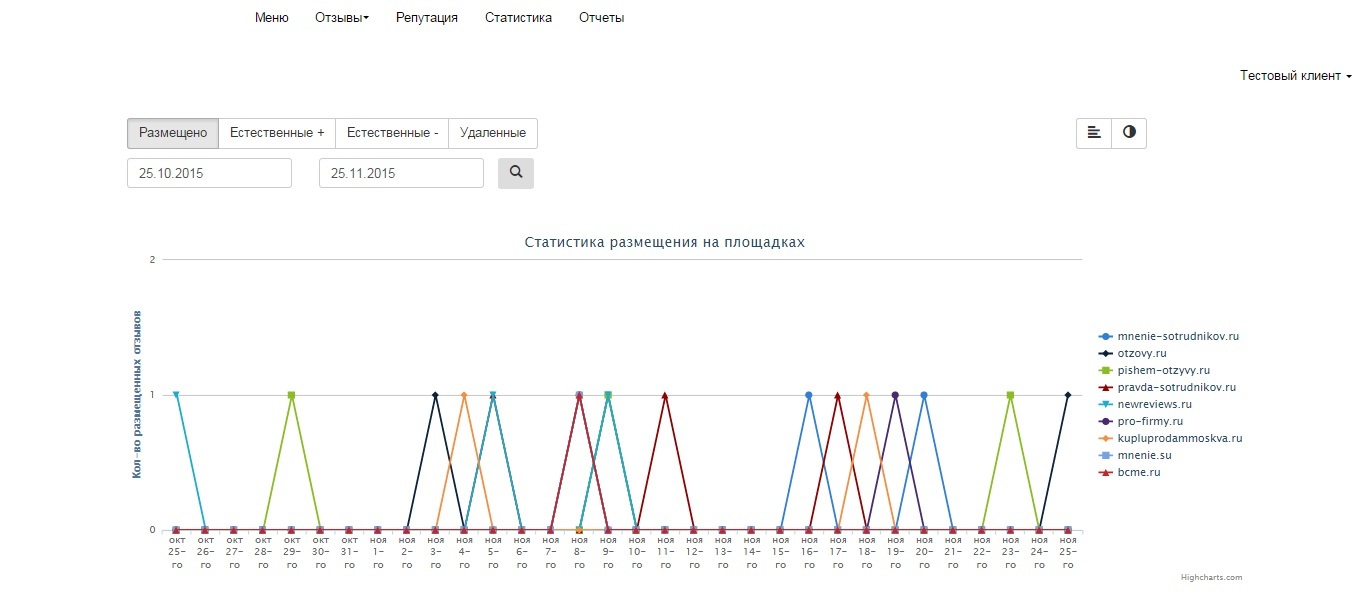
Task: Select the Удаленные filter tab
Action: [x=493, y=133]
